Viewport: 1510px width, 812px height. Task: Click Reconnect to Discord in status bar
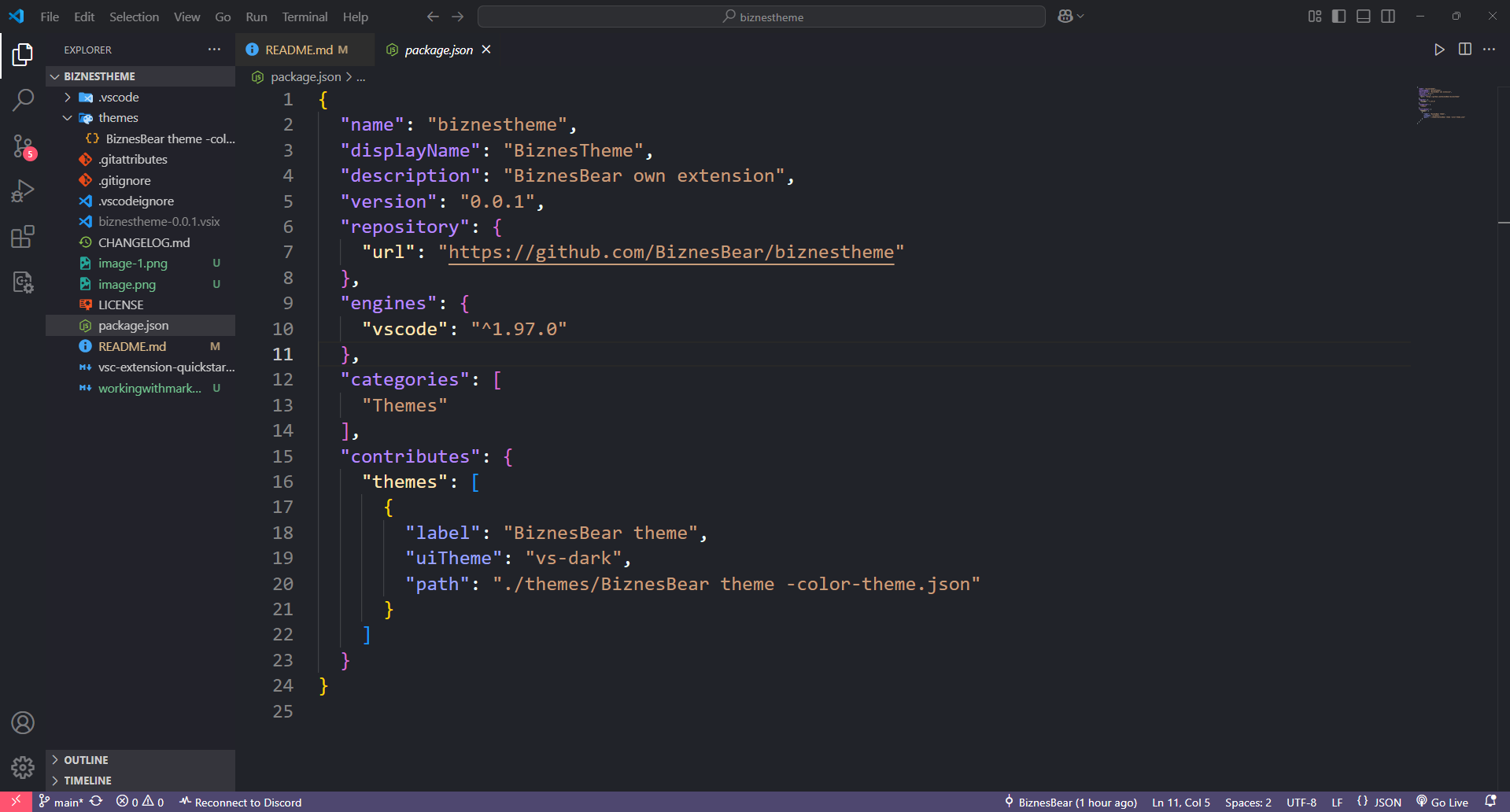(x=240, y=802)
